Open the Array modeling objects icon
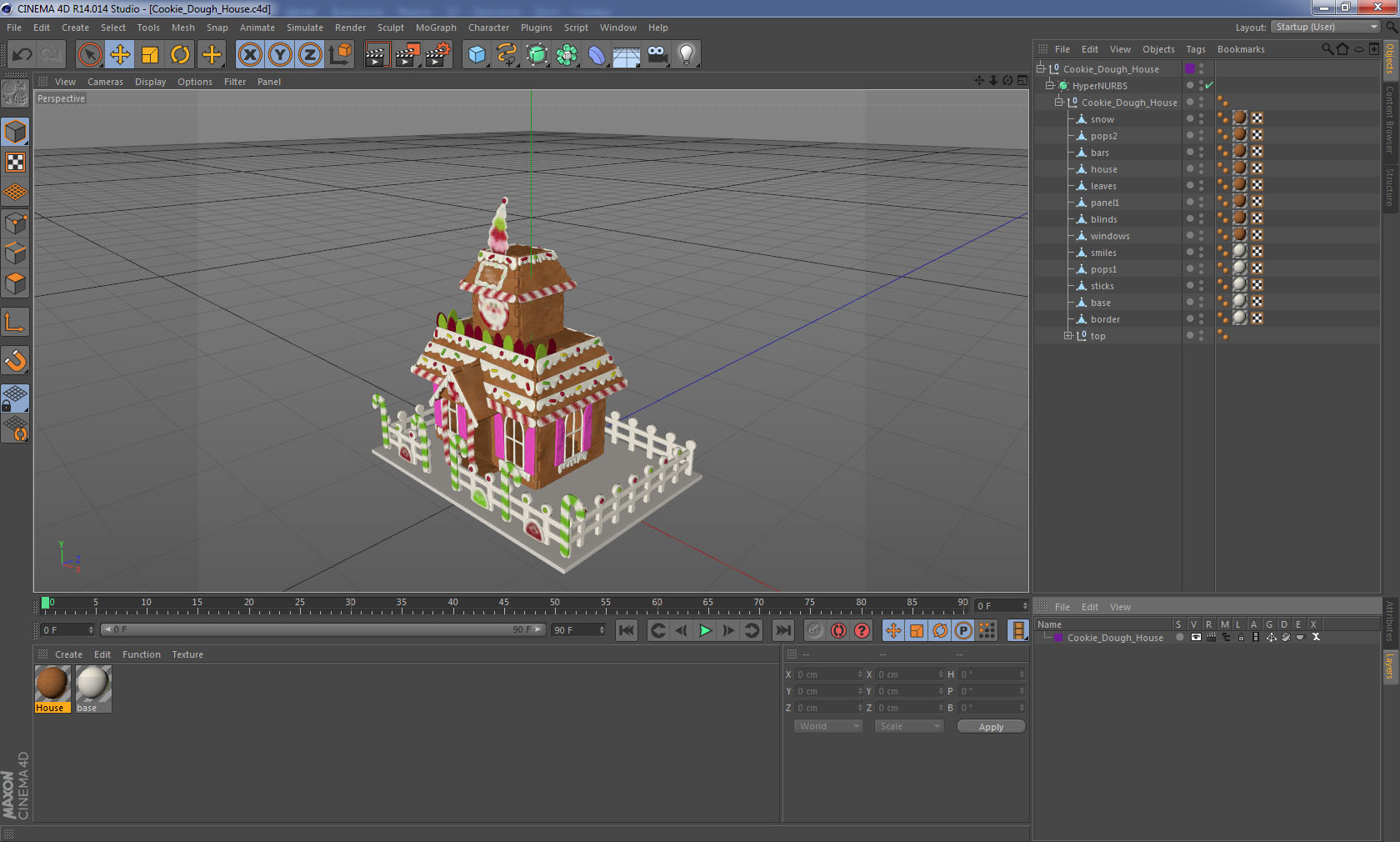The width and height of the screenshot is (1400, 842). pos(567,55)
